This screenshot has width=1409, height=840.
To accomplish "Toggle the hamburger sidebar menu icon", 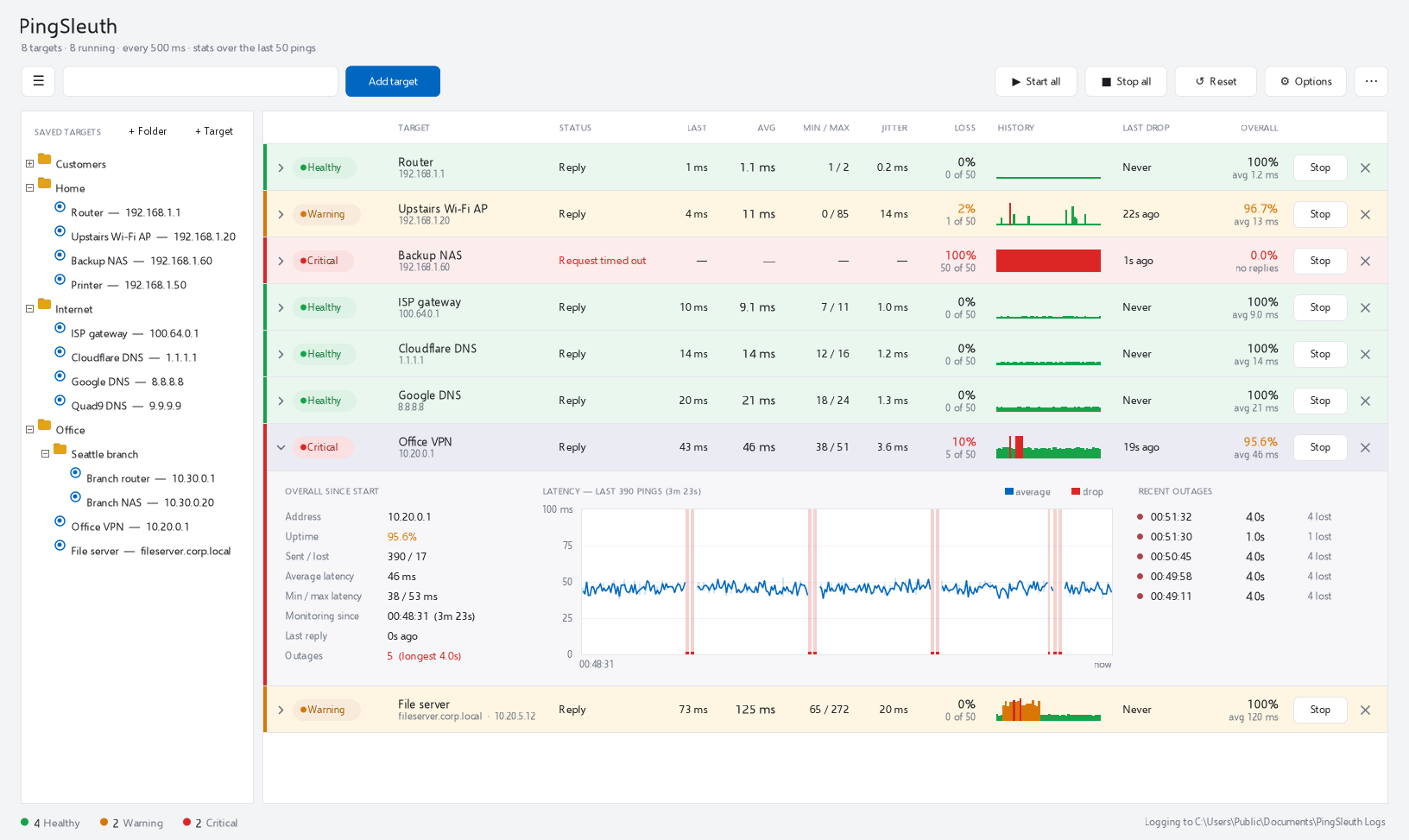I will click(x=38, y=81).
